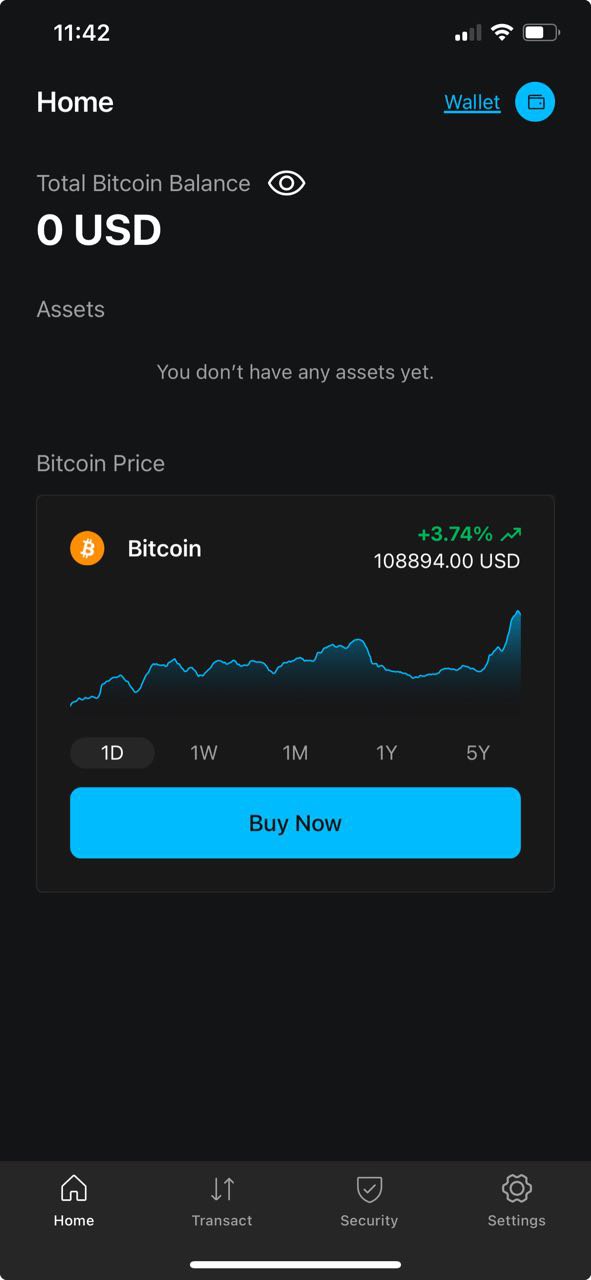Screen dimensions: 591x1280
Task: Tap the Buy Now button
Action: (x=295, y=823)
